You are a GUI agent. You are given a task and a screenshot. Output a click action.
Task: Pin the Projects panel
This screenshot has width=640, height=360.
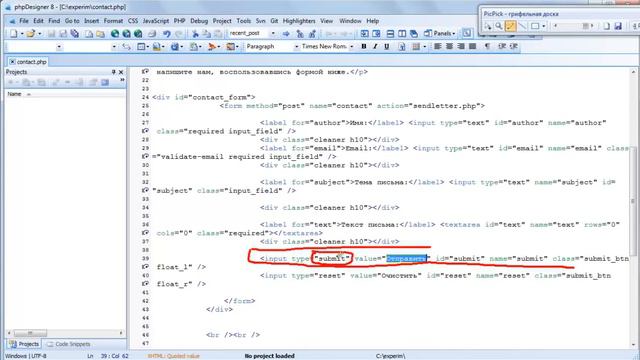tap(113, 72)
